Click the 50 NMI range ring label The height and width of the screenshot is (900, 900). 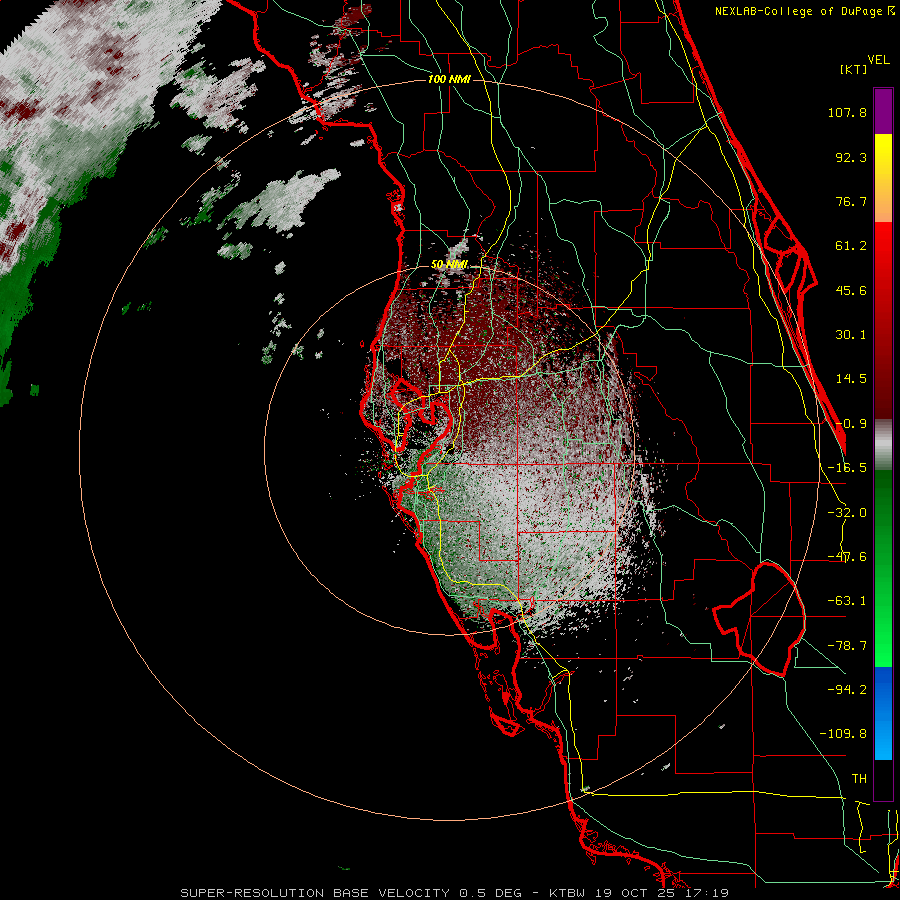(449, 265)
